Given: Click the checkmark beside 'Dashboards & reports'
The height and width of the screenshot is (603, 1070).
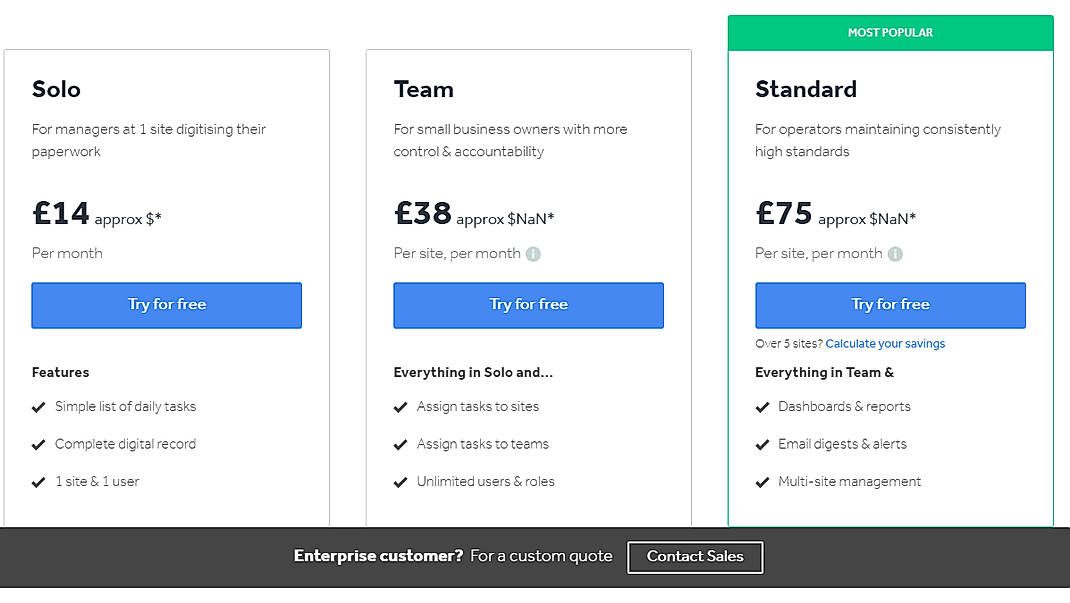Looking at the screenshot, I should tap(763, 407).
